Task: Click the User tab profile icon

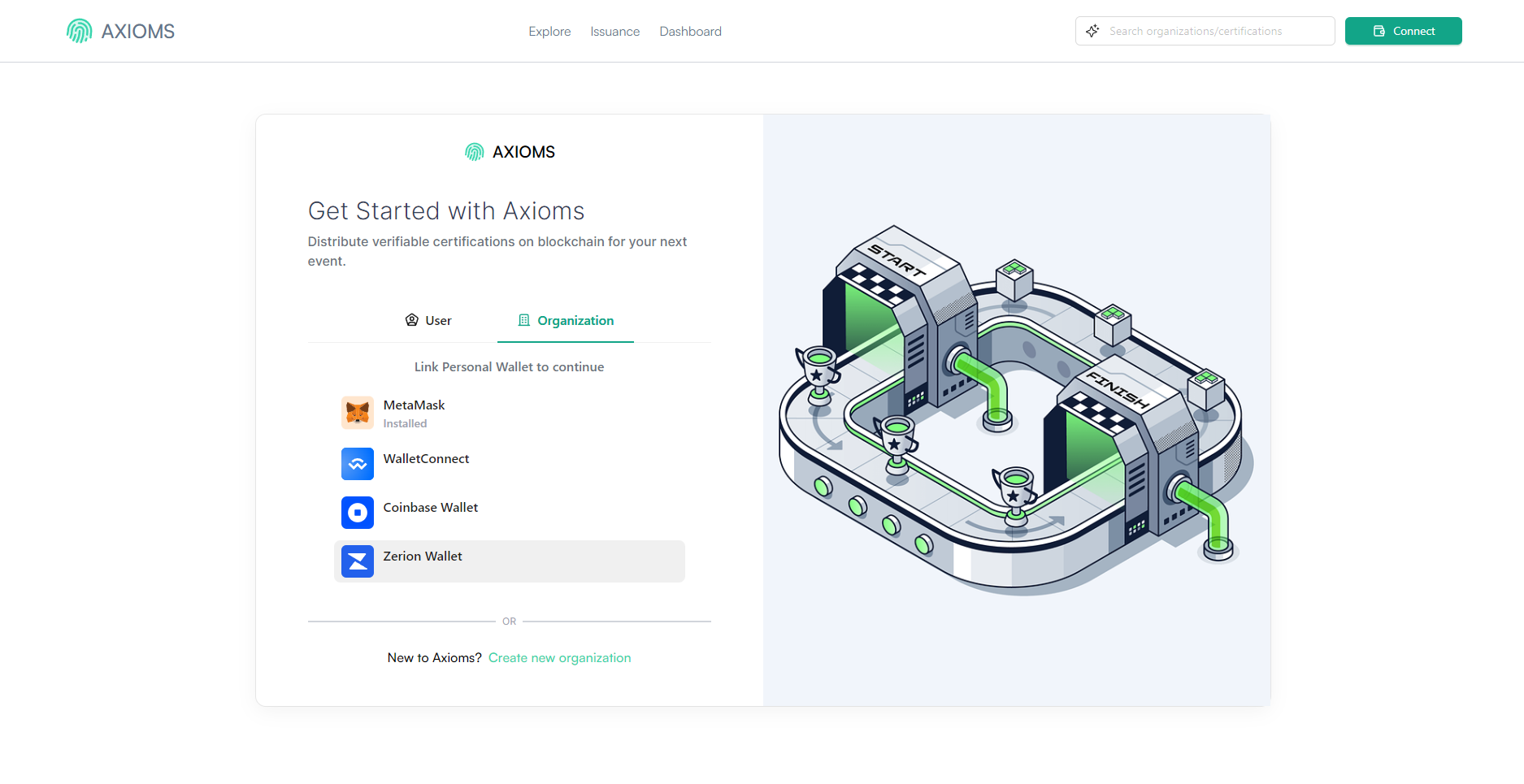Action: click(412, 320)
